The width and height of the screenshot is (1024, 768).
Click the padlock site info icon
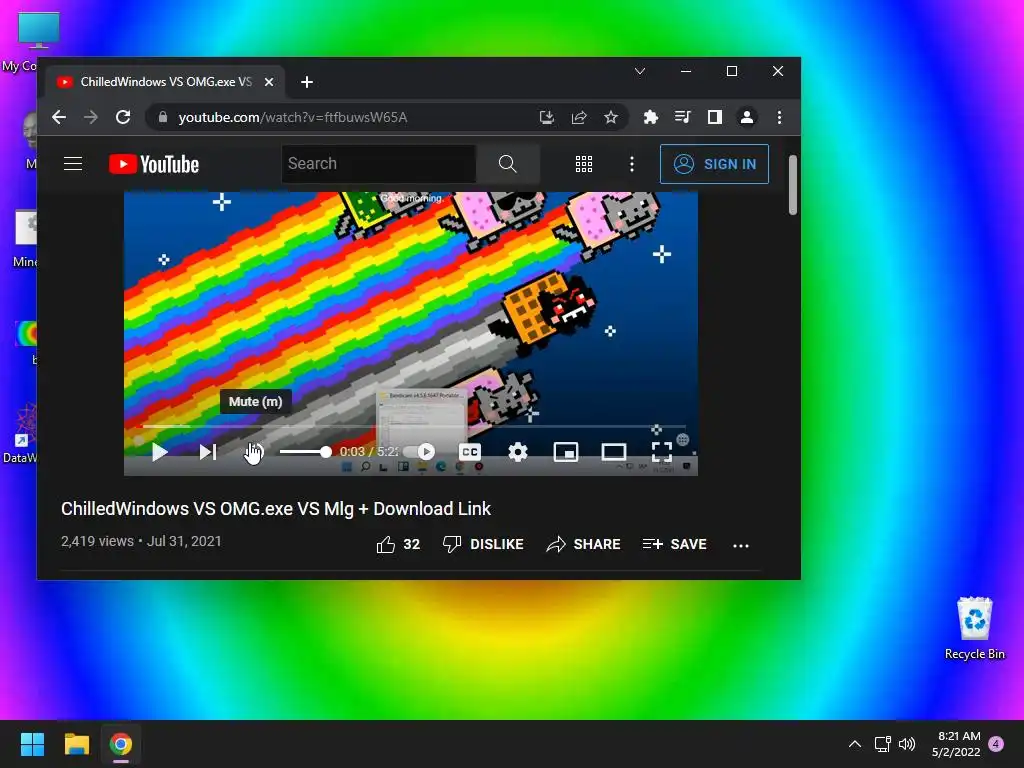pyautogui.click(x=163, y=117)
